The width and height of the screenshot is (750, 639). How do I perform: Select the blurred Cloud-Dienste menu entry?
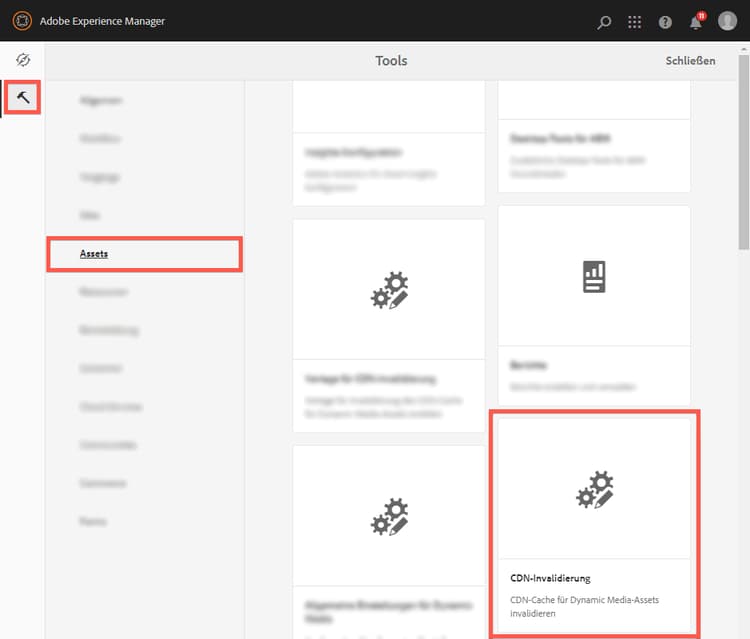[x=110, y=407]
